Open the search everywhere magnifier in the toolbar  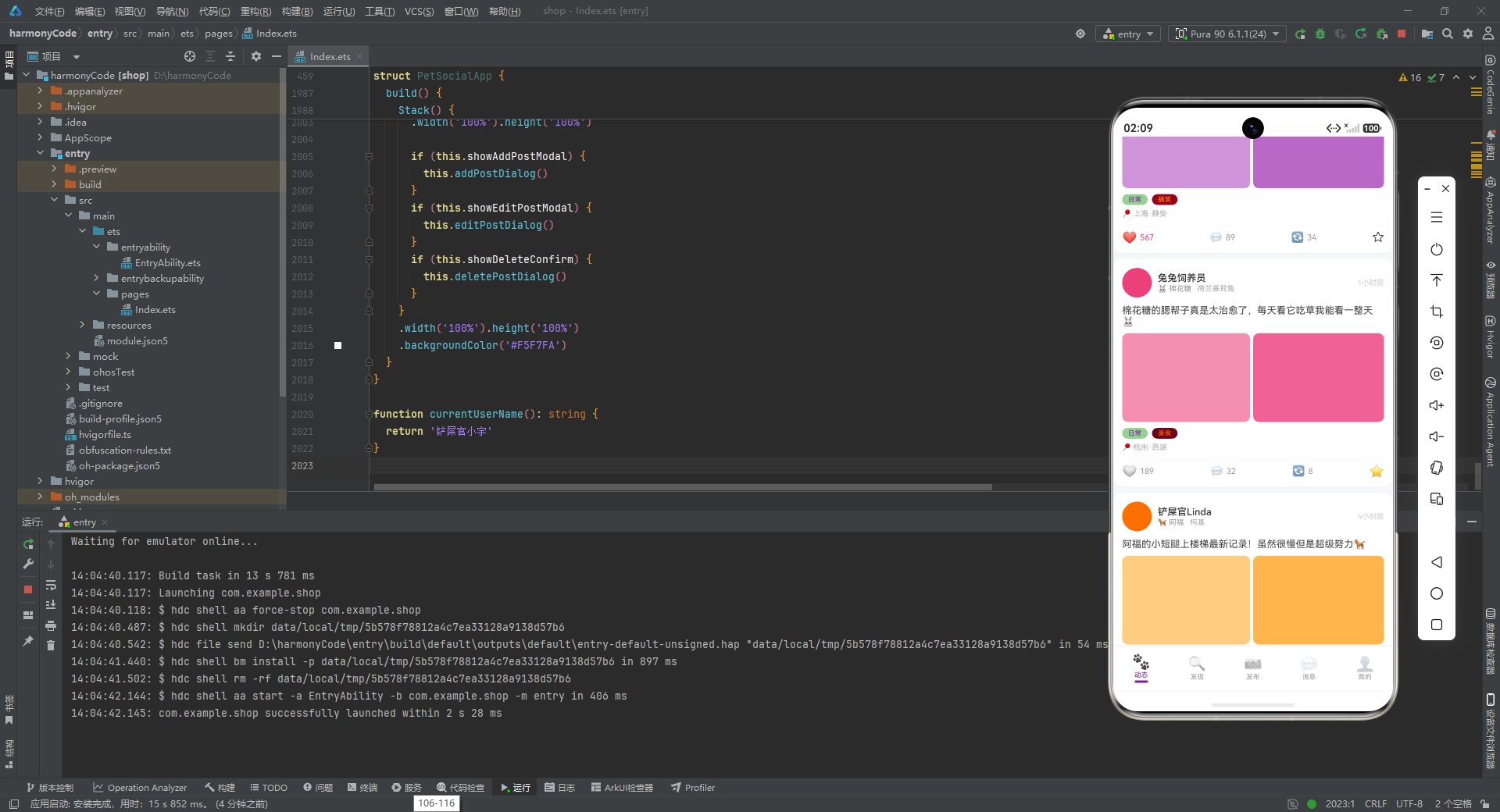coord(1448,34)
